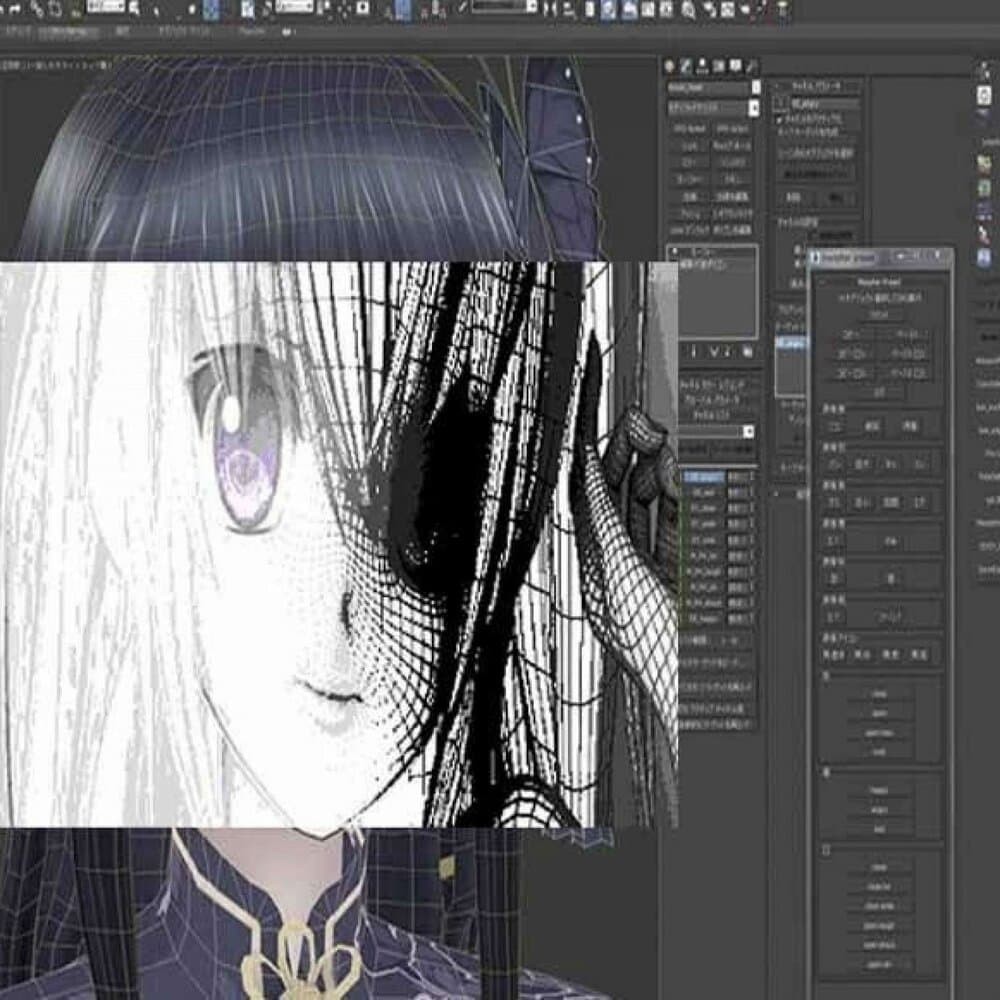Image resolution: width=1000 pixels, height=1000 pixels.
Task: Collapse the Morpher Panel rollout header
Action: click(880, 283)
